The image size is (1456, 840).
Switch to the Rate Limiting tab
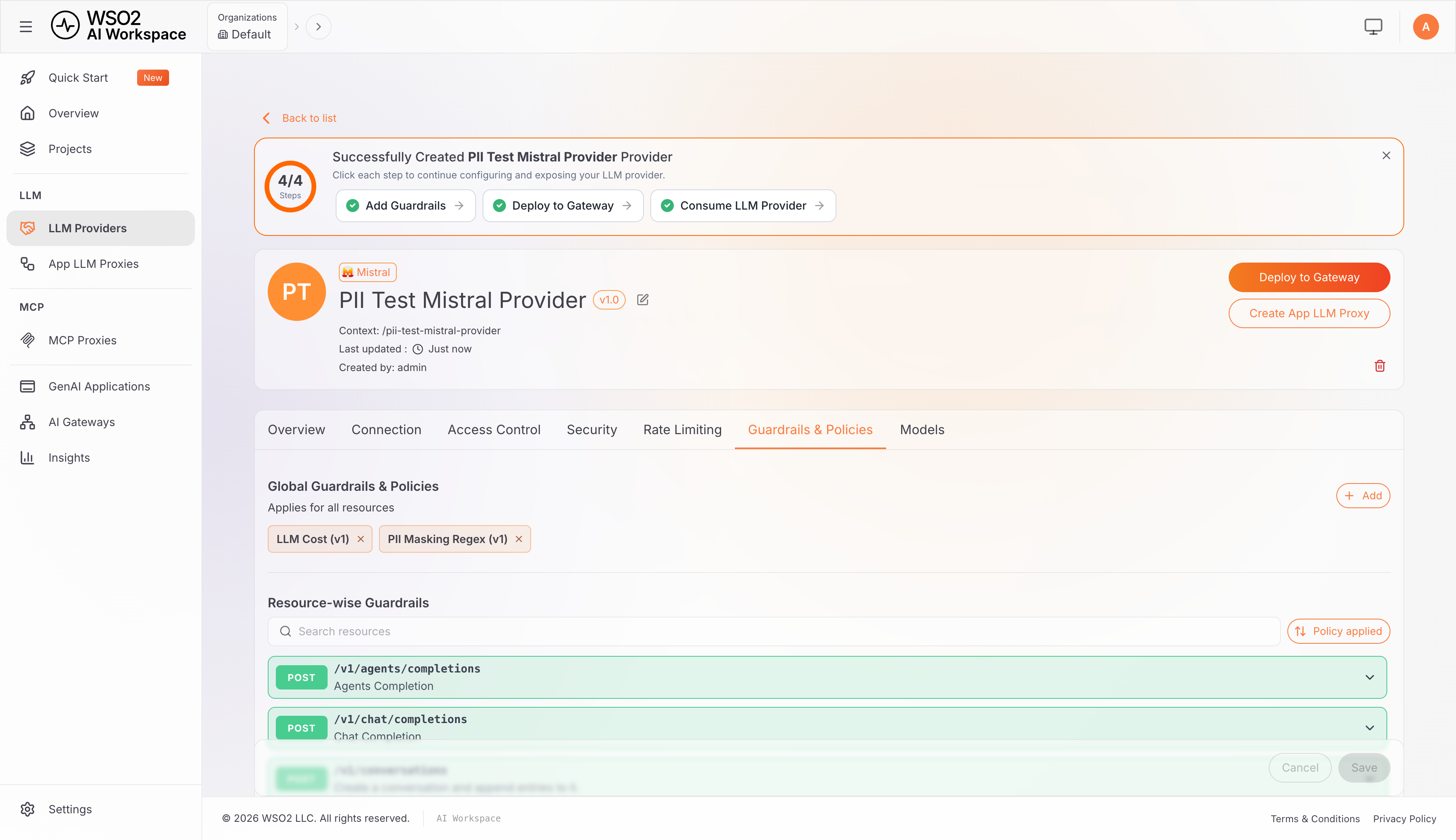682,430
